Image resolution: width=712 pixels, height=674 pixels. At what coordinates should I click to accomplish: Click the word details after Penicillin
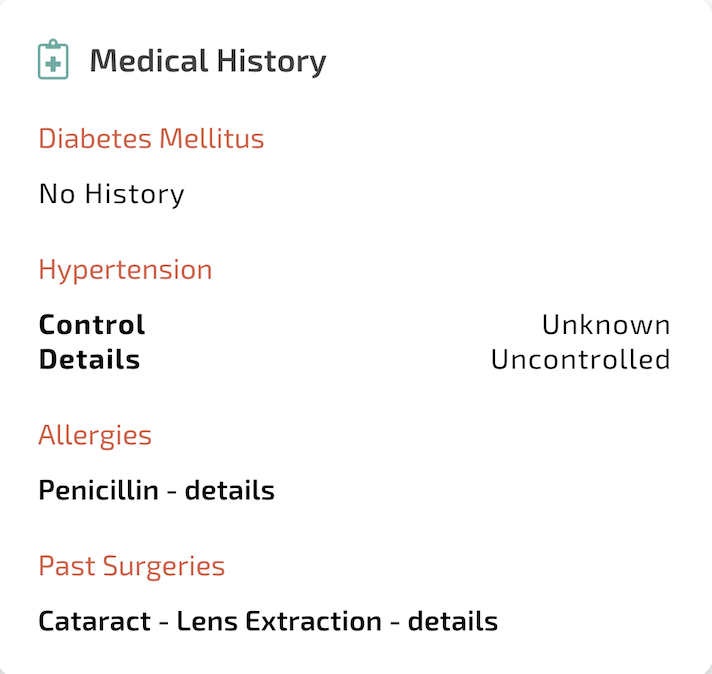pos(230,490)
